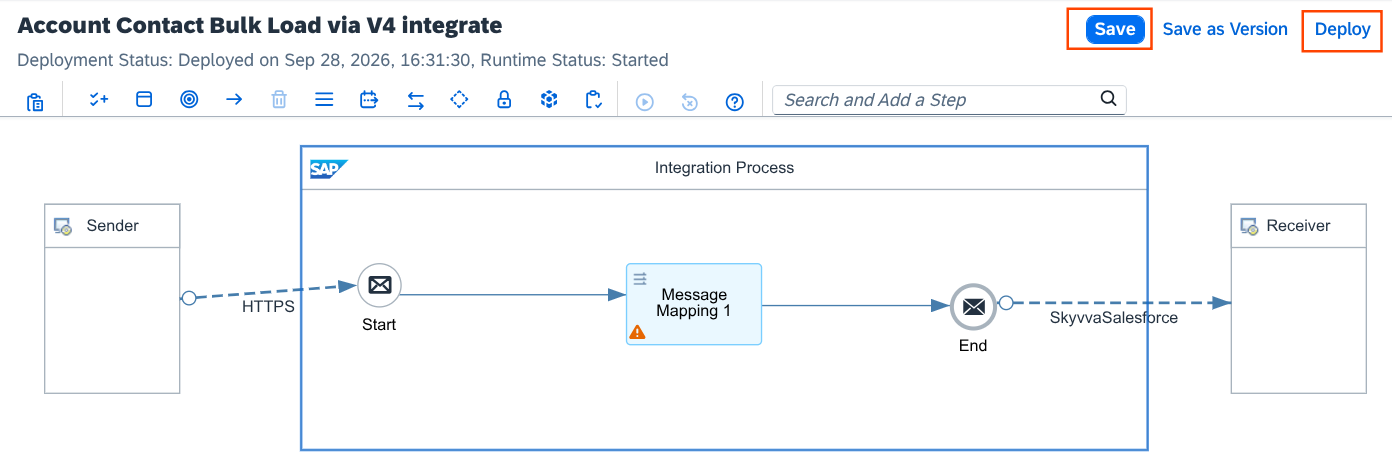Click the three horizontal lines icon
This screenshot has height=470, width=1392.
click(x=324, y=100)
